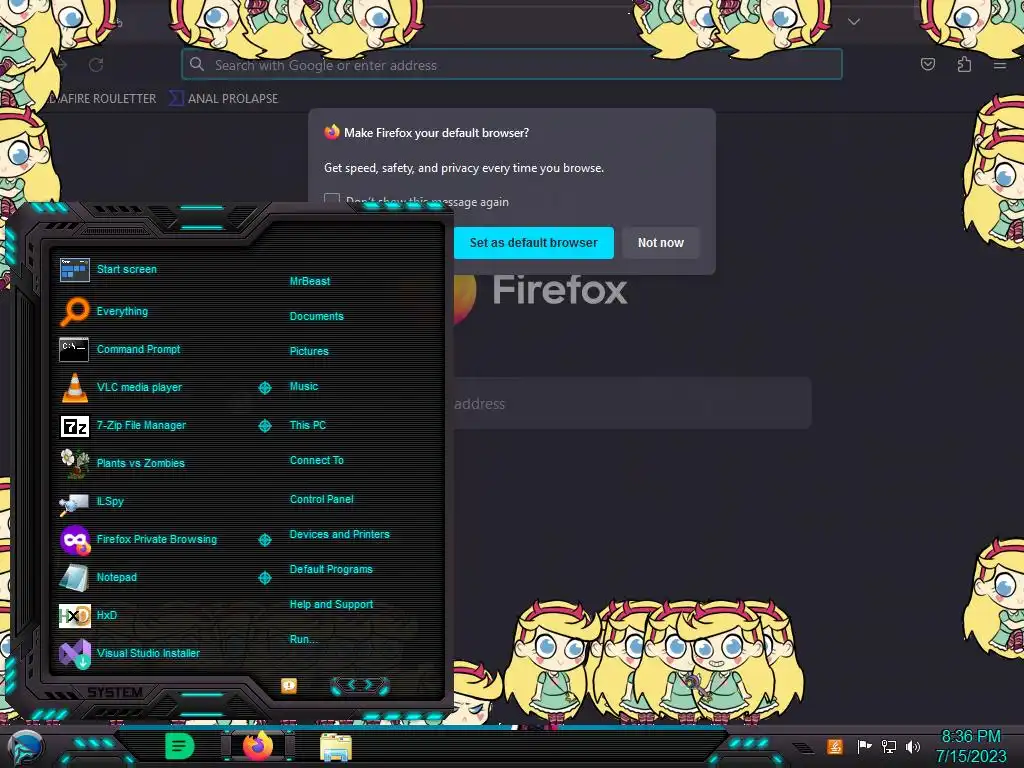Expand the list all tabs chevron
Screen dimensions: 1024x768
click(854, 22)
